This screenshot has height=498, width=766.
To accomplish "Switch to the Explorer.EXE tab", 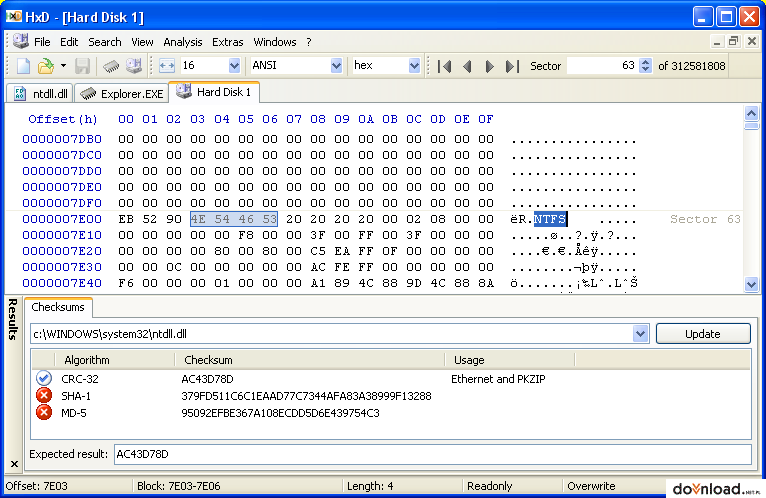I will coord(121,93).
